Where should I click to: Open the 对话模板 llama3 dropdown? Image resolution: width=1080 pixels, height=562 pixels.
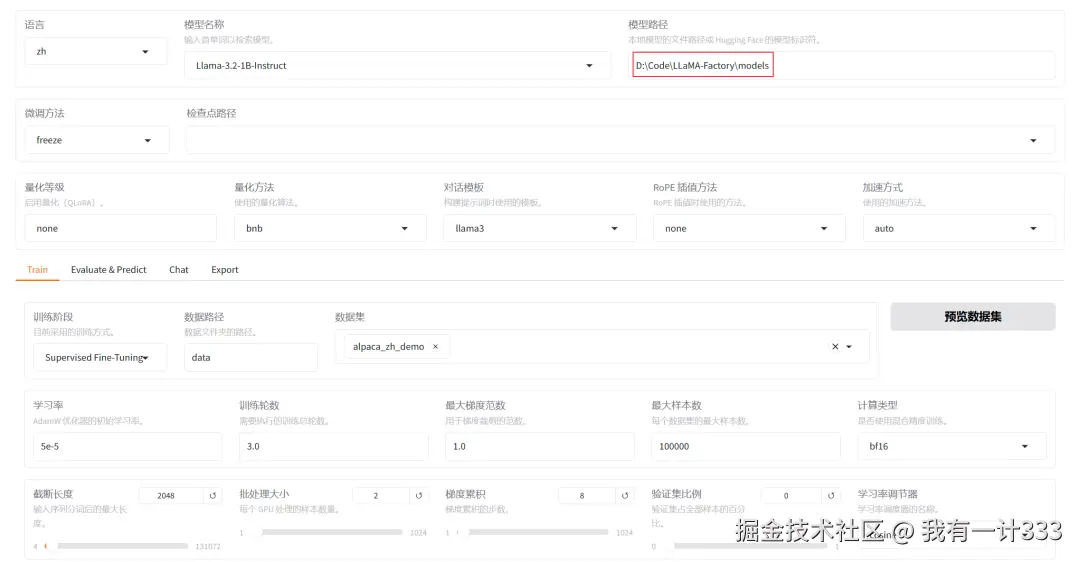click(x=539, y=228)
